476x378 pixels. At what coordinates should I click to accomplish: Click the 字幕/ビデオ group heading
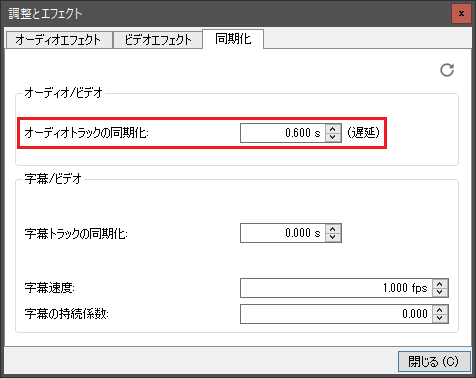53,179
